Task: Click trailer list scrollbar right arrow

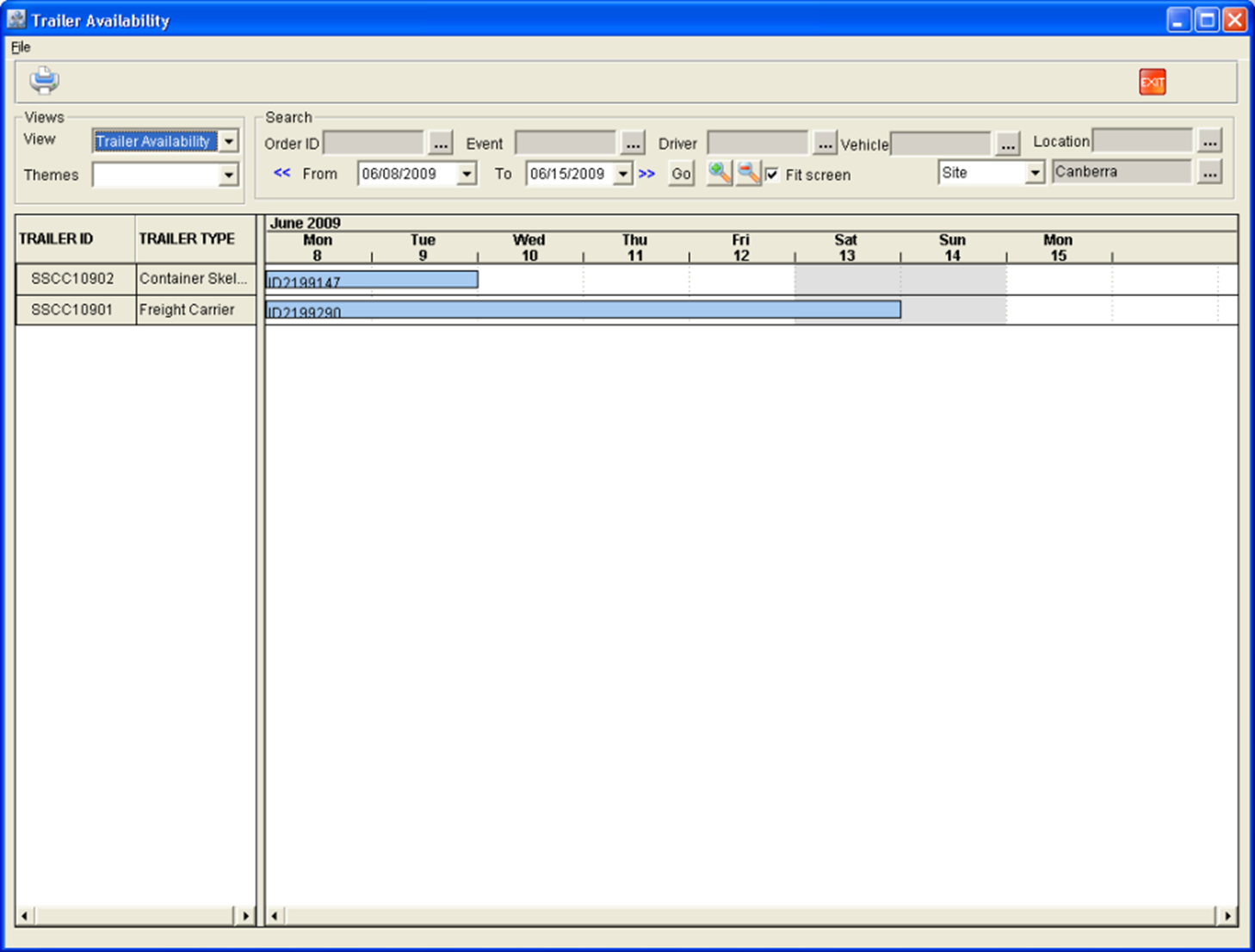Action: point(245,916)
